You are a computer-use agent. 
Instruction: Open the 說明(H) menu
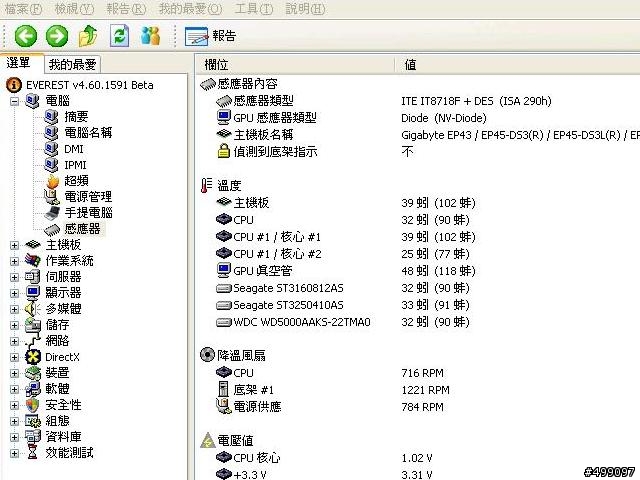click(x=305, y=9)
